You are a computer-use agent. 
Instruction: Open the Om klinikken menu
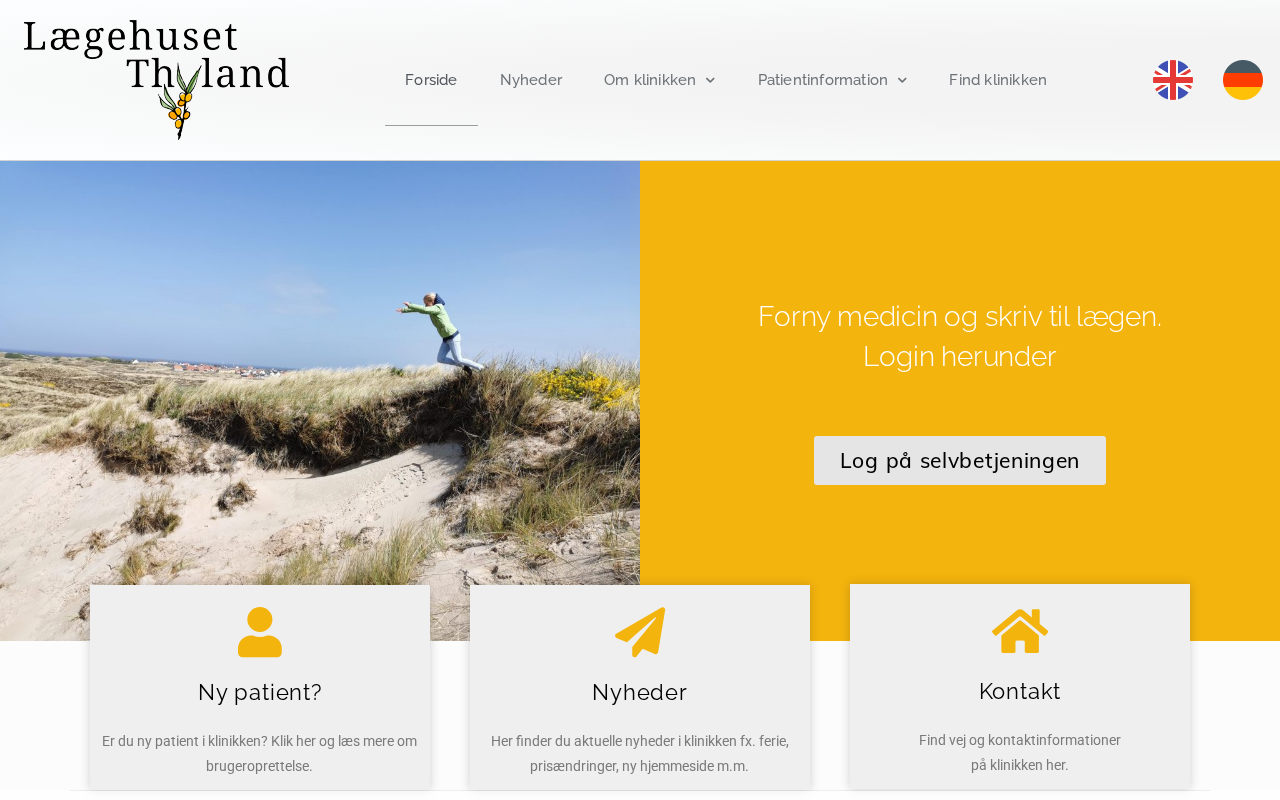tap(650, 80)
